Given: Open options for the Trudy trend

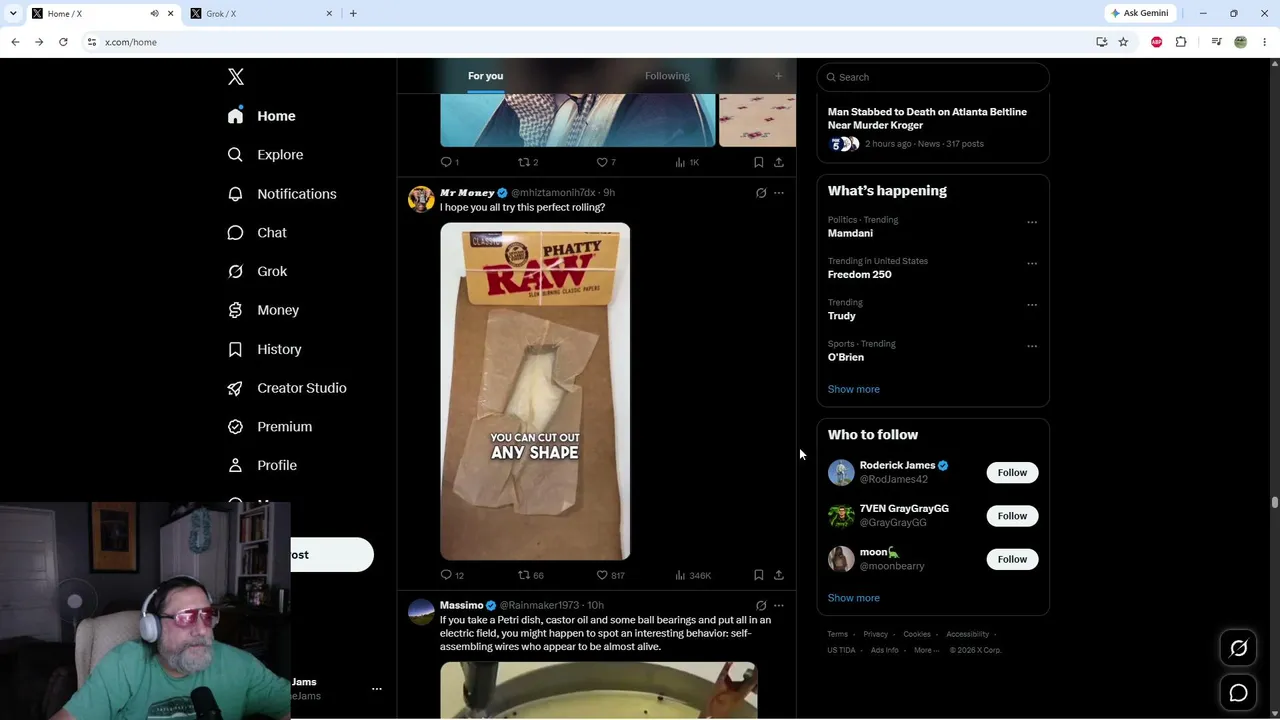Looking at the screenshot, I should 1032,305.
